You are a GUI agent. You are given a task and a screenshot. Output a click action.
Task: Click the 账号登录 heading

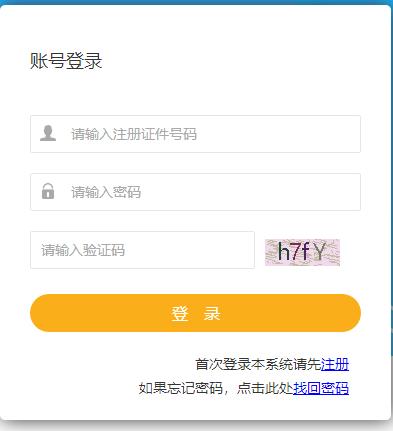pyautogui.click(x=66, y=61)
